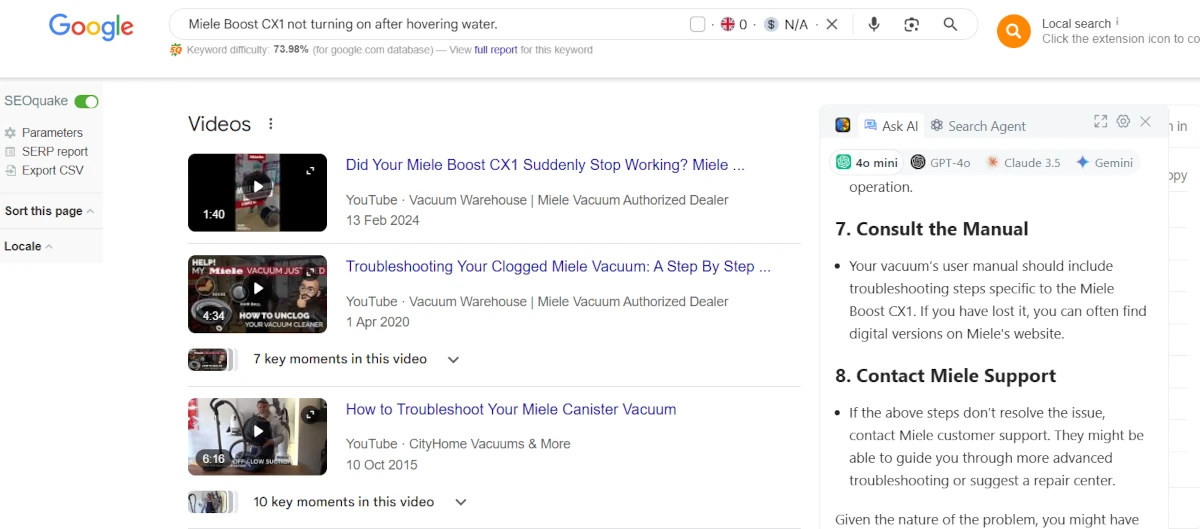Click 'CityHome Vacuums & More' channel text
The image size is (1200, 529).
490,444
